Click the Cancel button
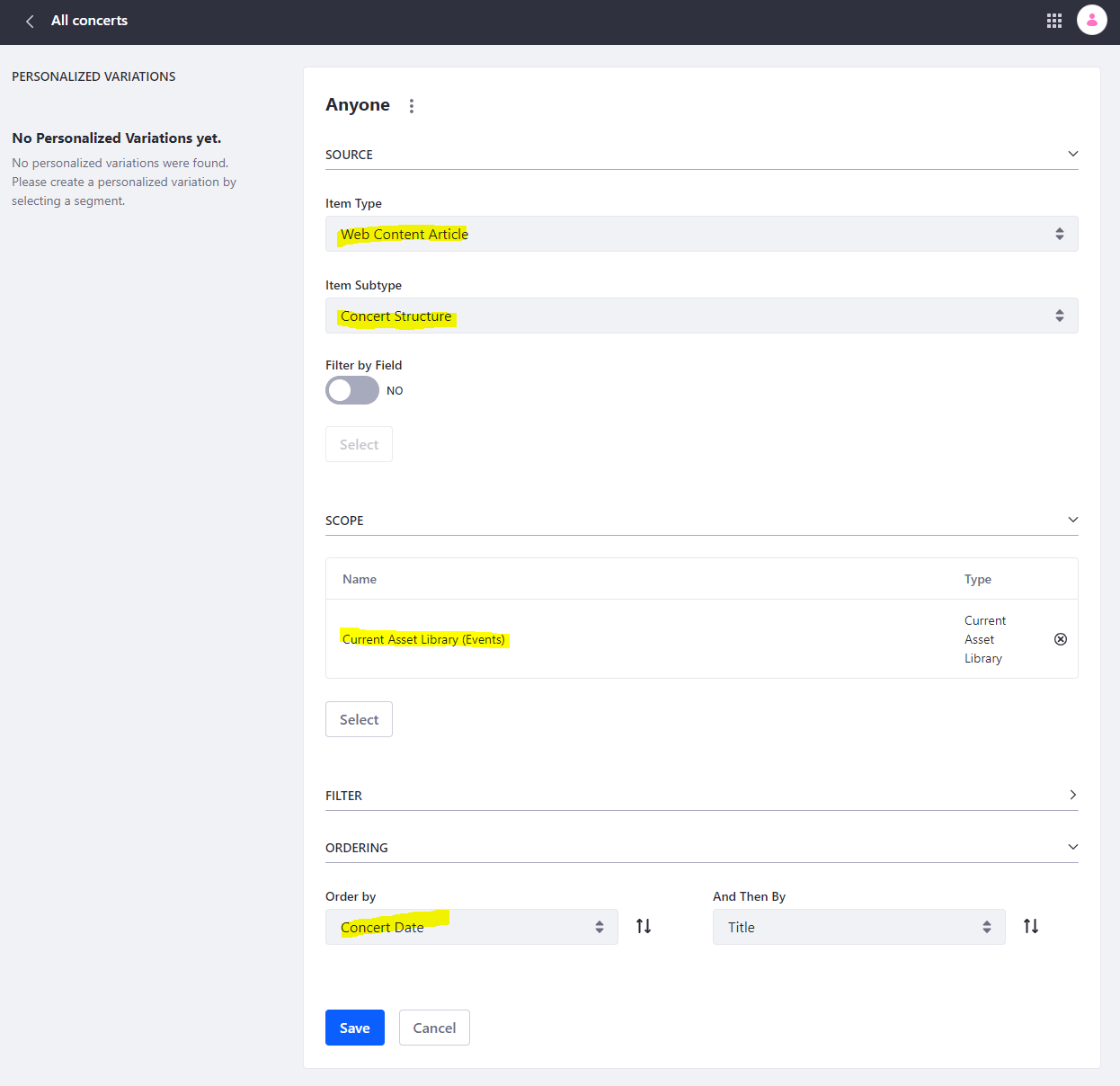 tap(434, 1028)
